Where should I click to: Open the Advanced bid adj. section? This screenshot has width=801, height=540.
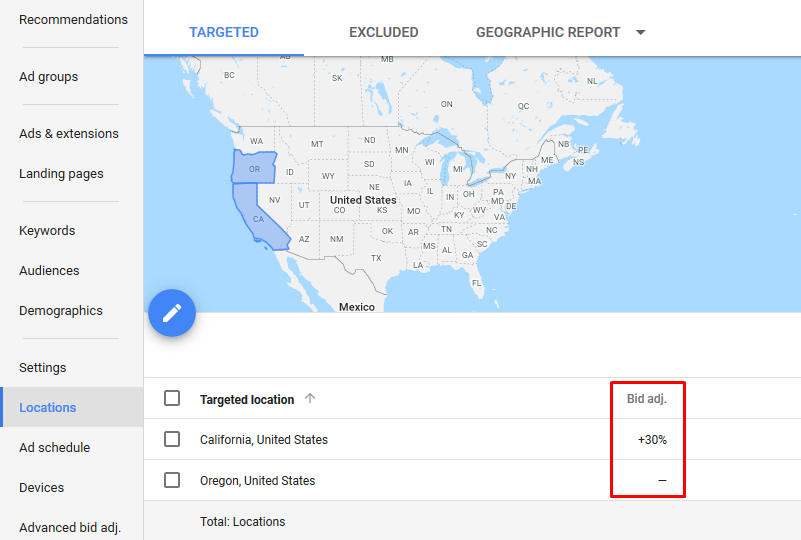coord(69,527)
